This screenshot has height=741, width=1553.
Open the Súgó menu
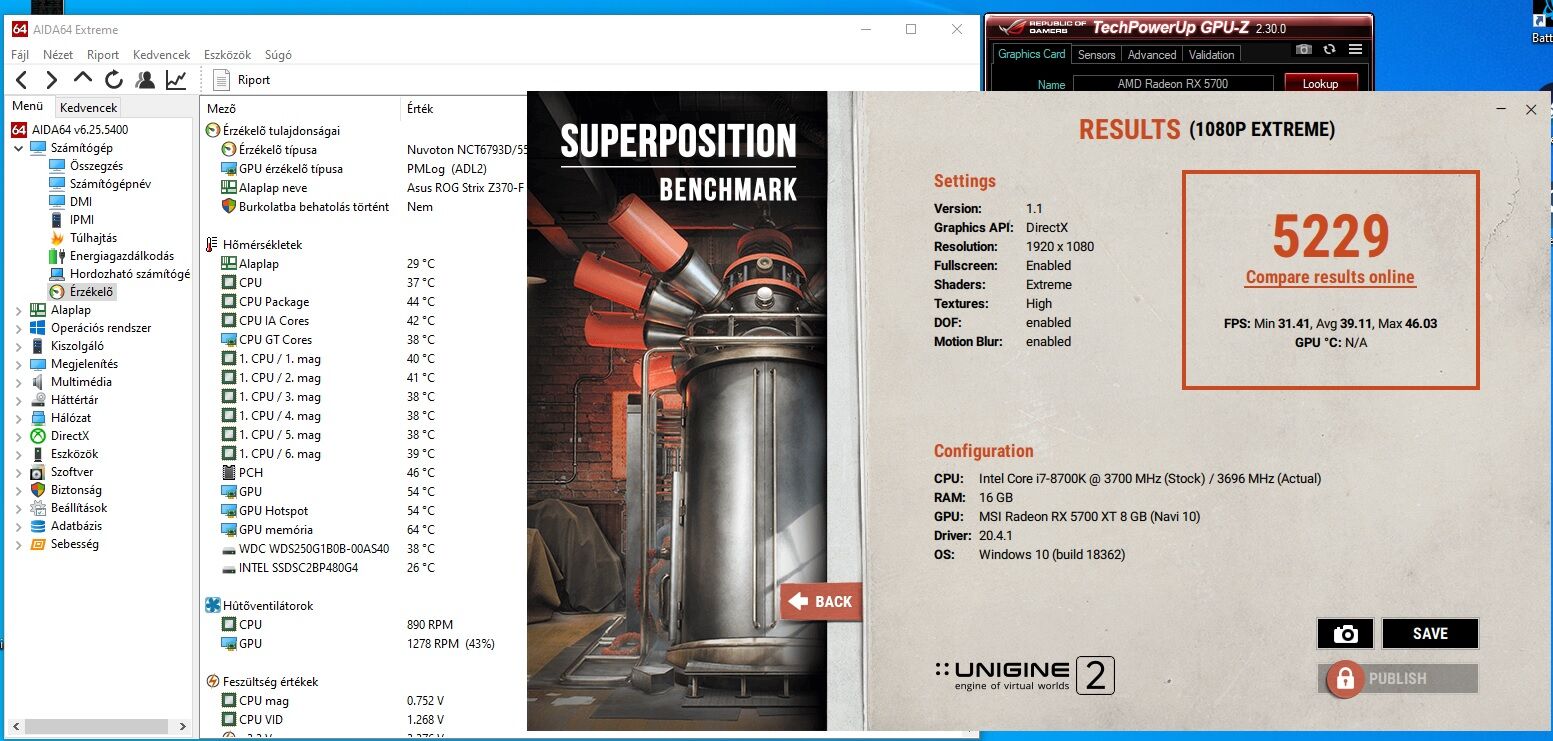278,55
